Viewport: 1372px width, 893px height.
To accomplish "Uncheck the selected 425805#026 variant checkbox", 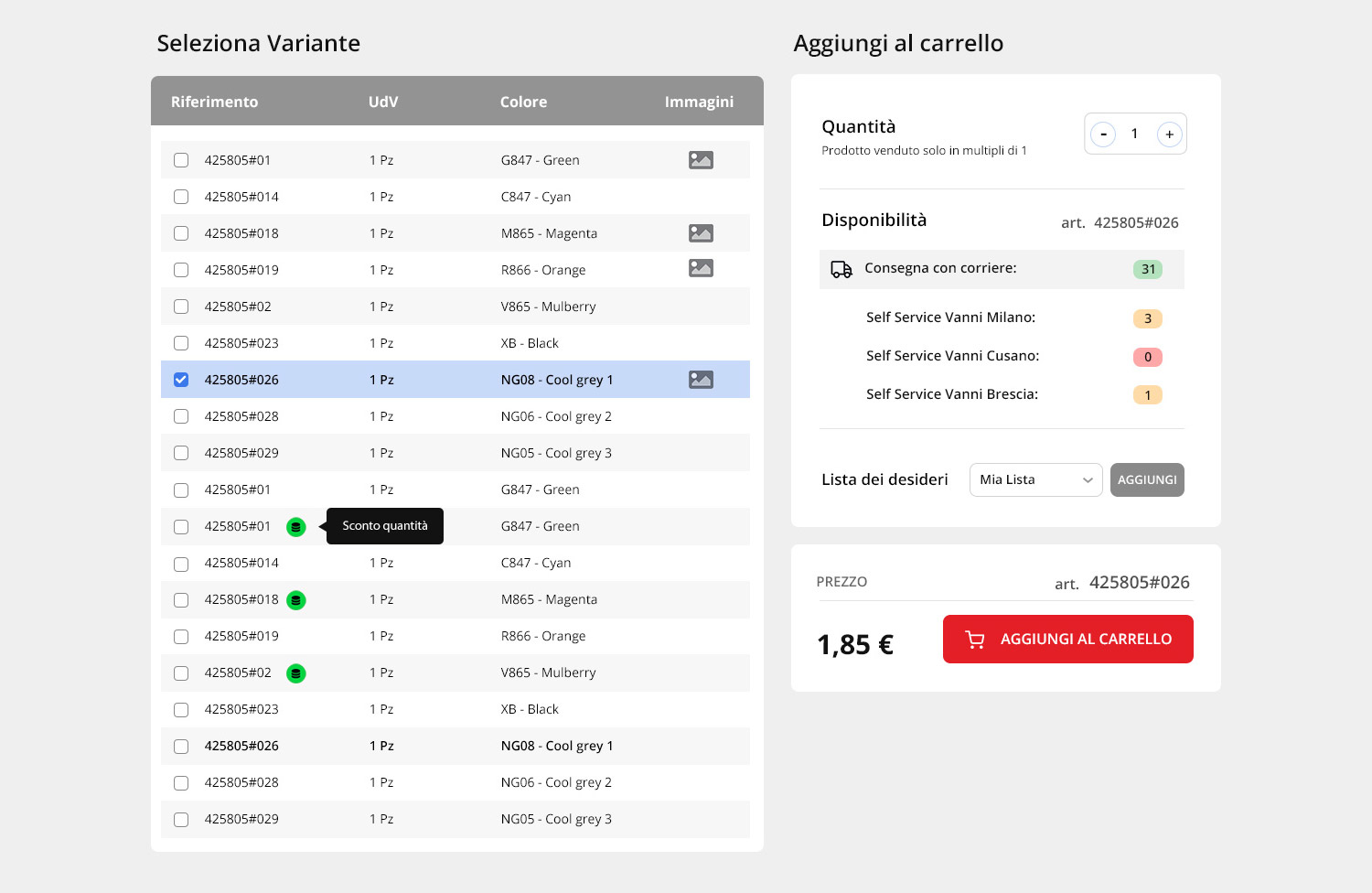I will (x=181, y=380).
